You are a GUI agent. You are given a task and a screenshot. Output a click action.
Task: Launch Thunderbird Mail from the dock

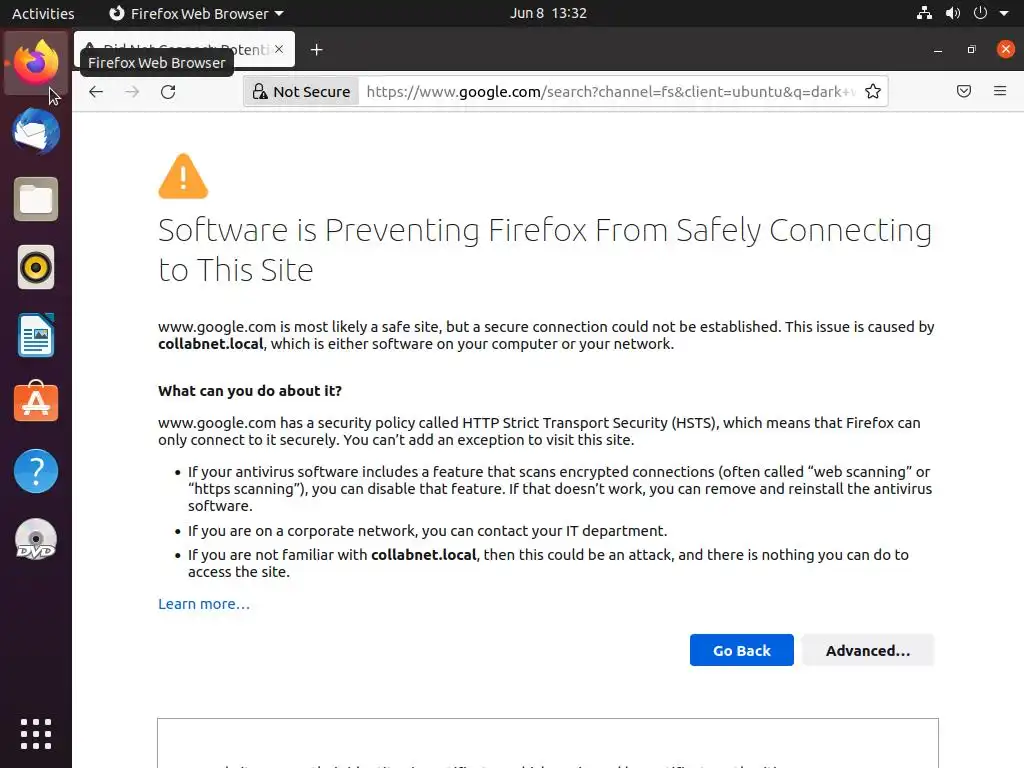pos(36,132)
